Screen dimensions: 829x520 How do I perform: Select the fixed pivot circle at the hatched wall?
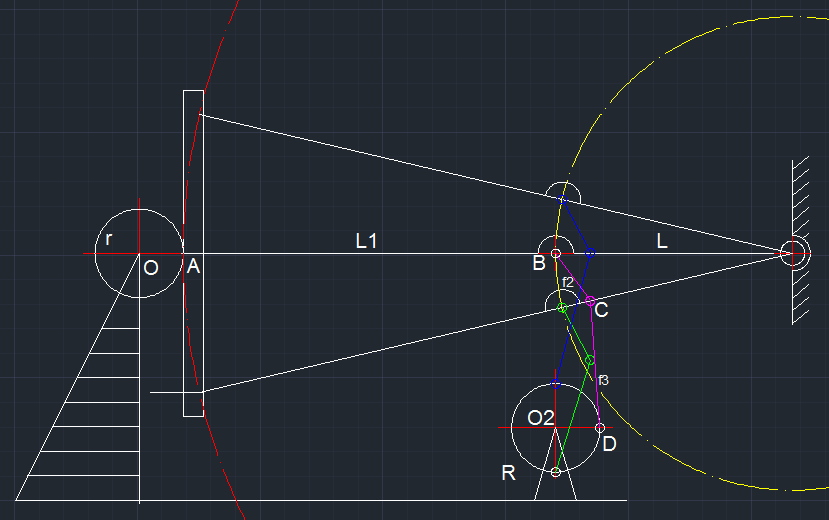pos(793,254)
